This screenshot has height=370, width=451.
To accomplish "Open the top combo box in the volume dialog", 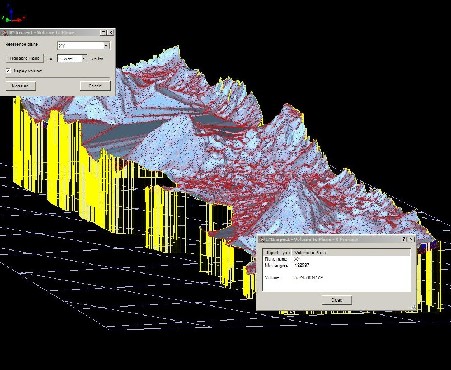I will 84,46.
